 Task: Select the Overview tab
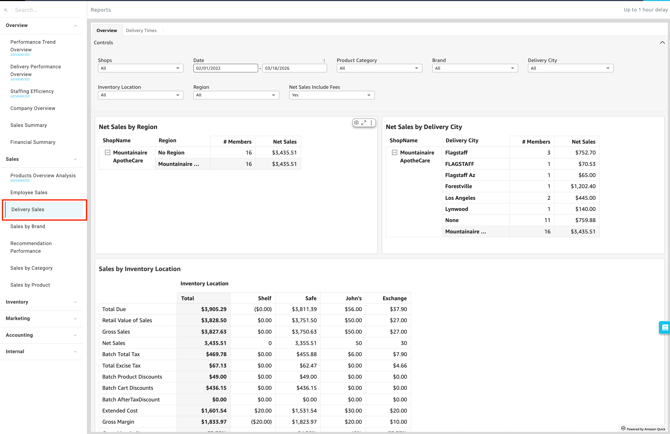pos(106,31)
